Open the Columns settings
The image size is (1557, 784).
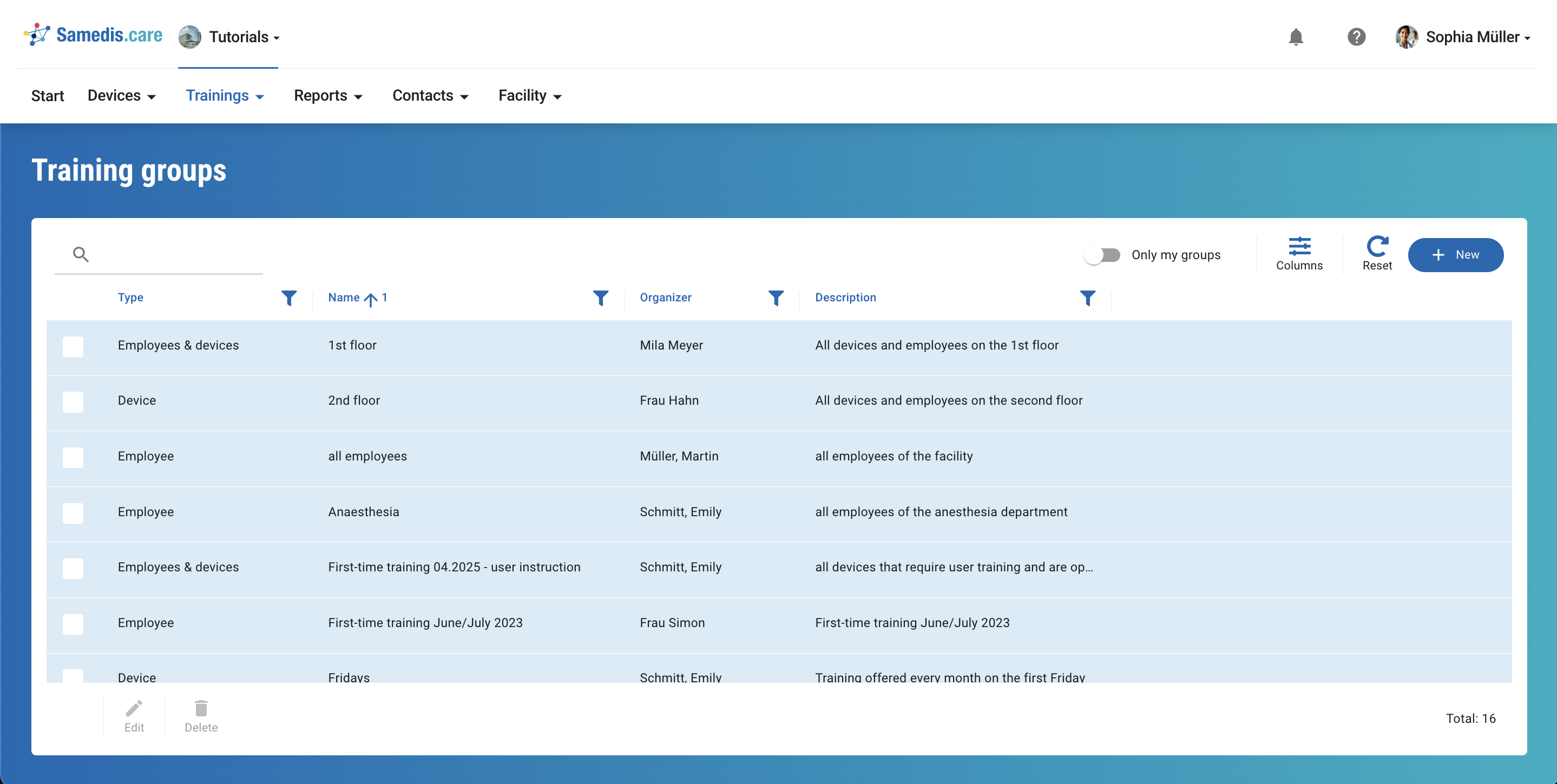(1298, 254)
